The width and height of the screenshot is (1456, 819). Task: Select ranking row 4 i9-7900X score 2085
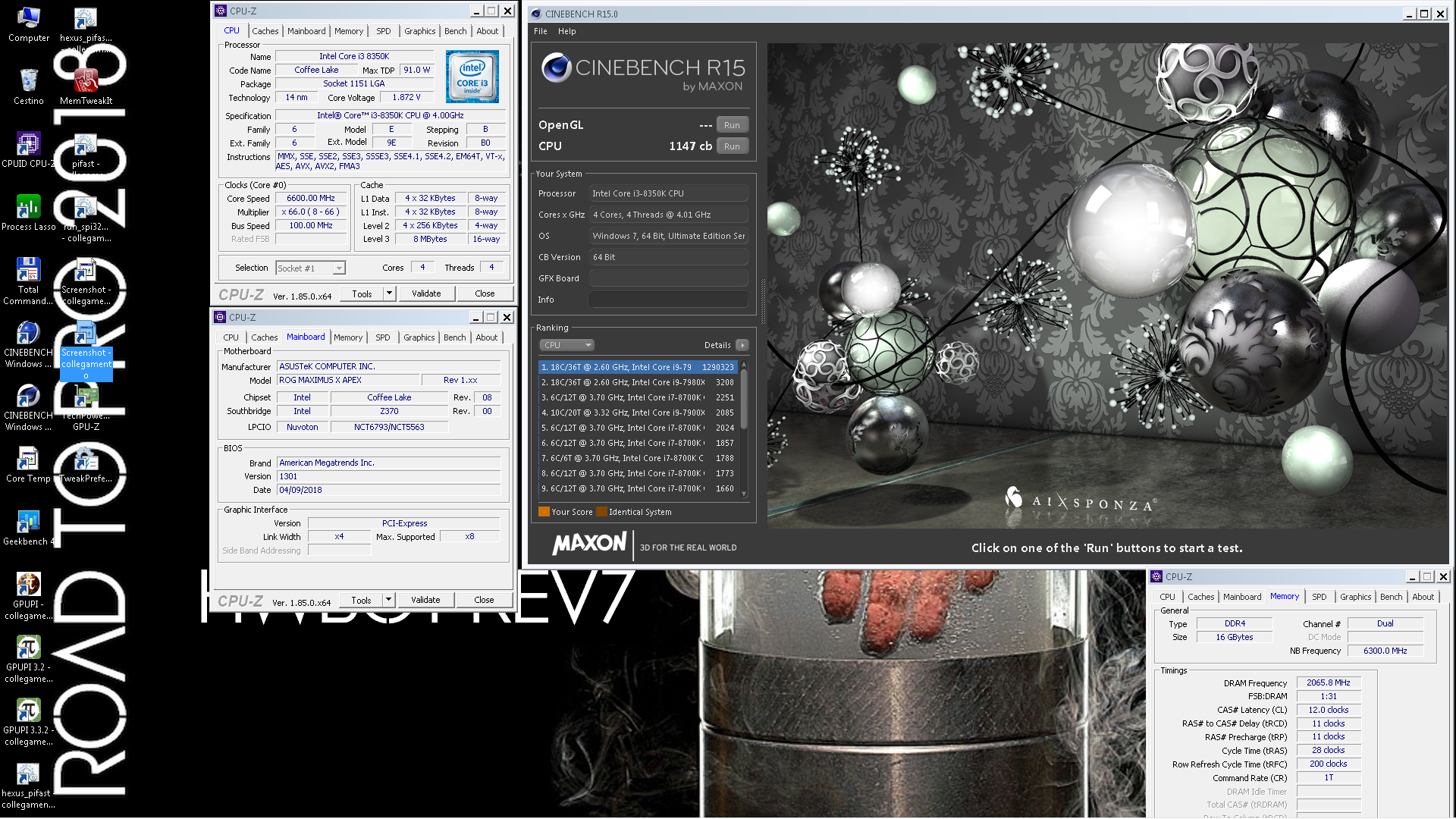pyautogui.click(x=638, y=413)
